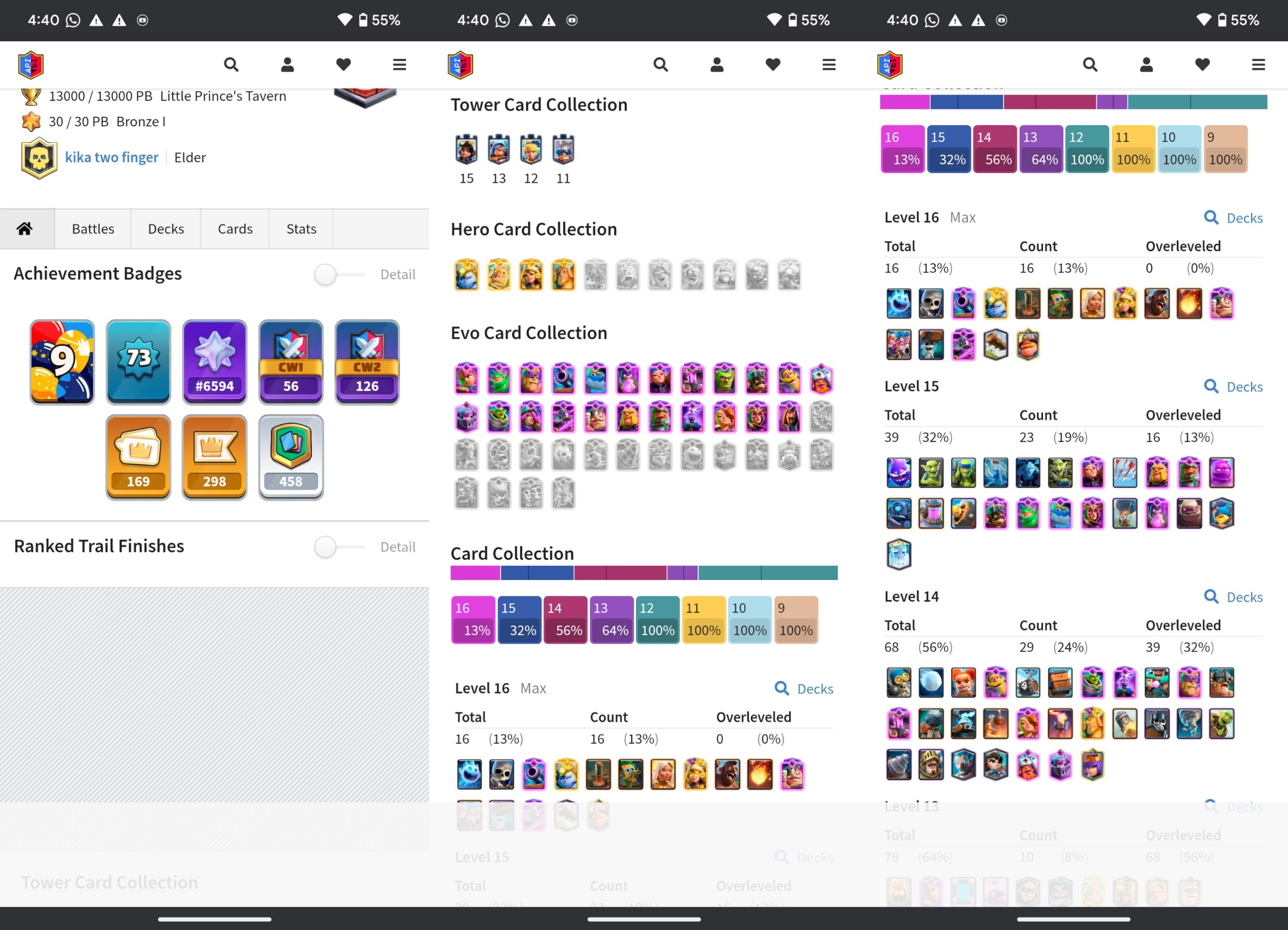The image size is (1288, 930).
Task: Select level 16 (13%) swatch on middle screen
Action: [x=473, y=620]
